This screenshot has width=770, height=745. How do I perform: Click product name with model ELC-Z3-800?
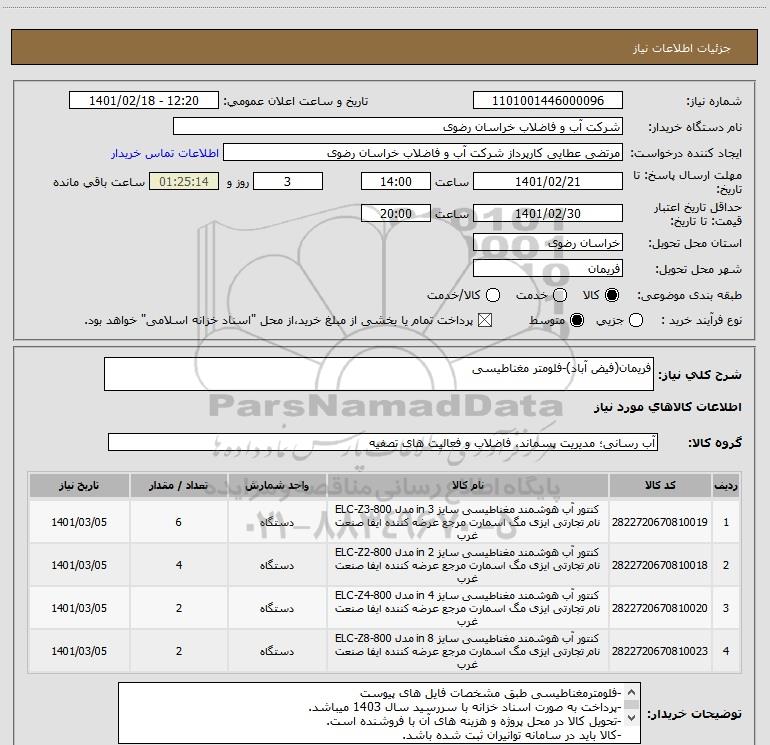[468, 522]
